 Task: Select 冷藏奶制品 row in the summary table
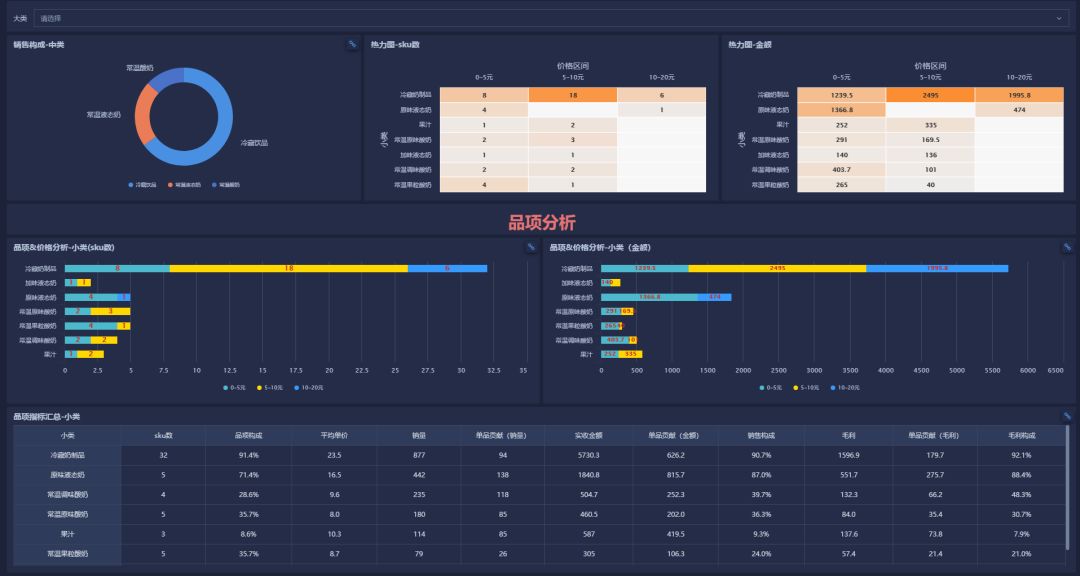tap(539, 455)
